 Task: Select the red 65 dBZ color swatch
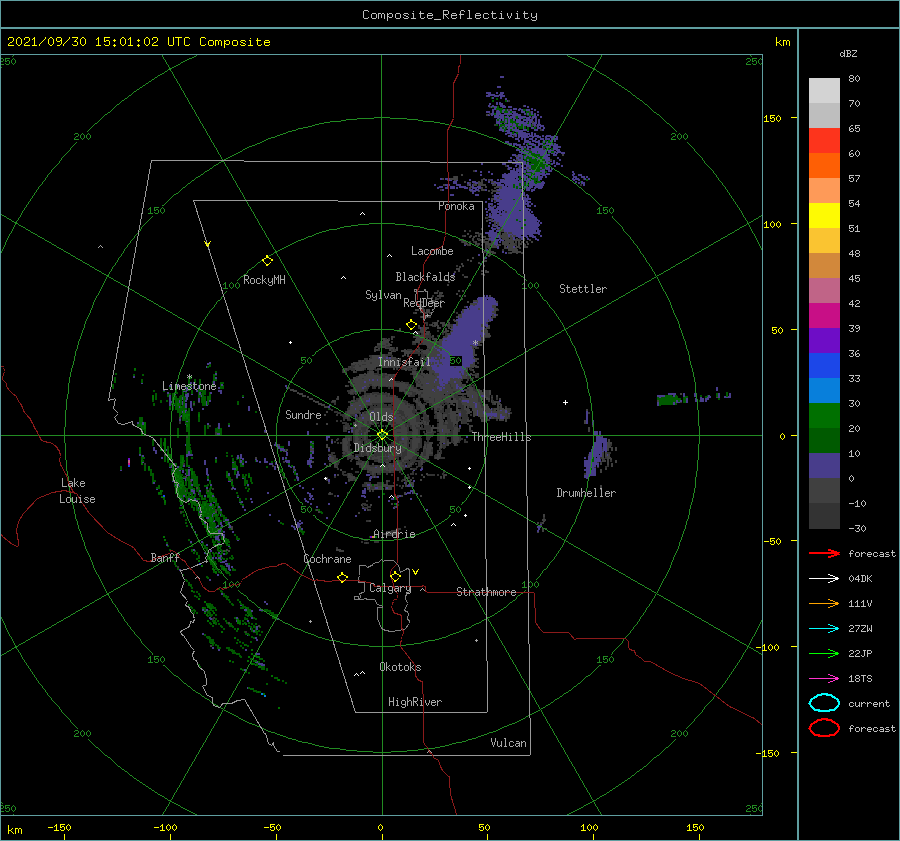824,140
